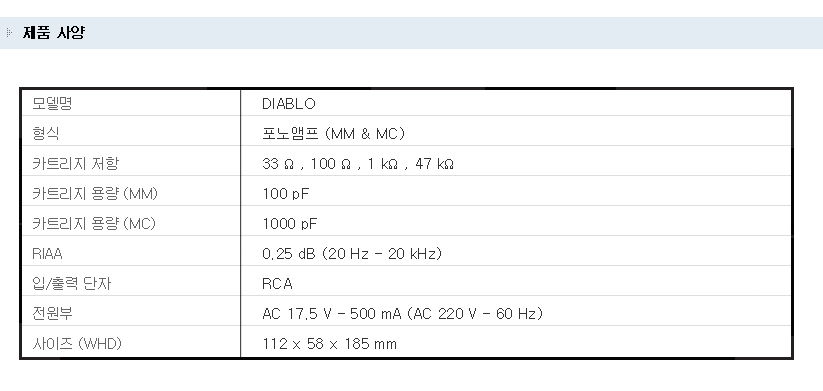Click the 112 x 58 x 185 mm value
This screenshot has width=823, height=391.
point(330,344)
